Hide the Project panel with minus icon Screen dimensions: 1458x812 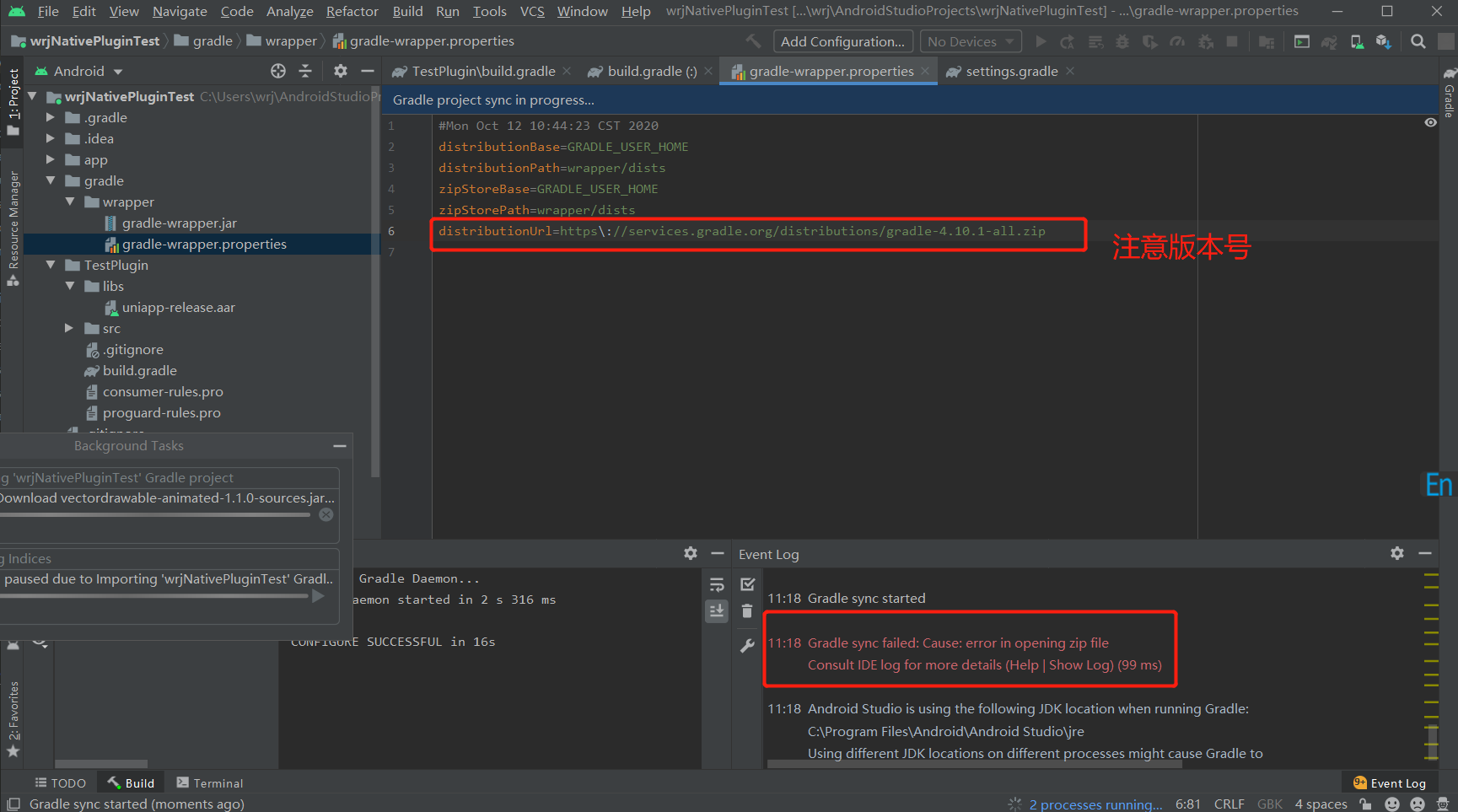point(367,71)
